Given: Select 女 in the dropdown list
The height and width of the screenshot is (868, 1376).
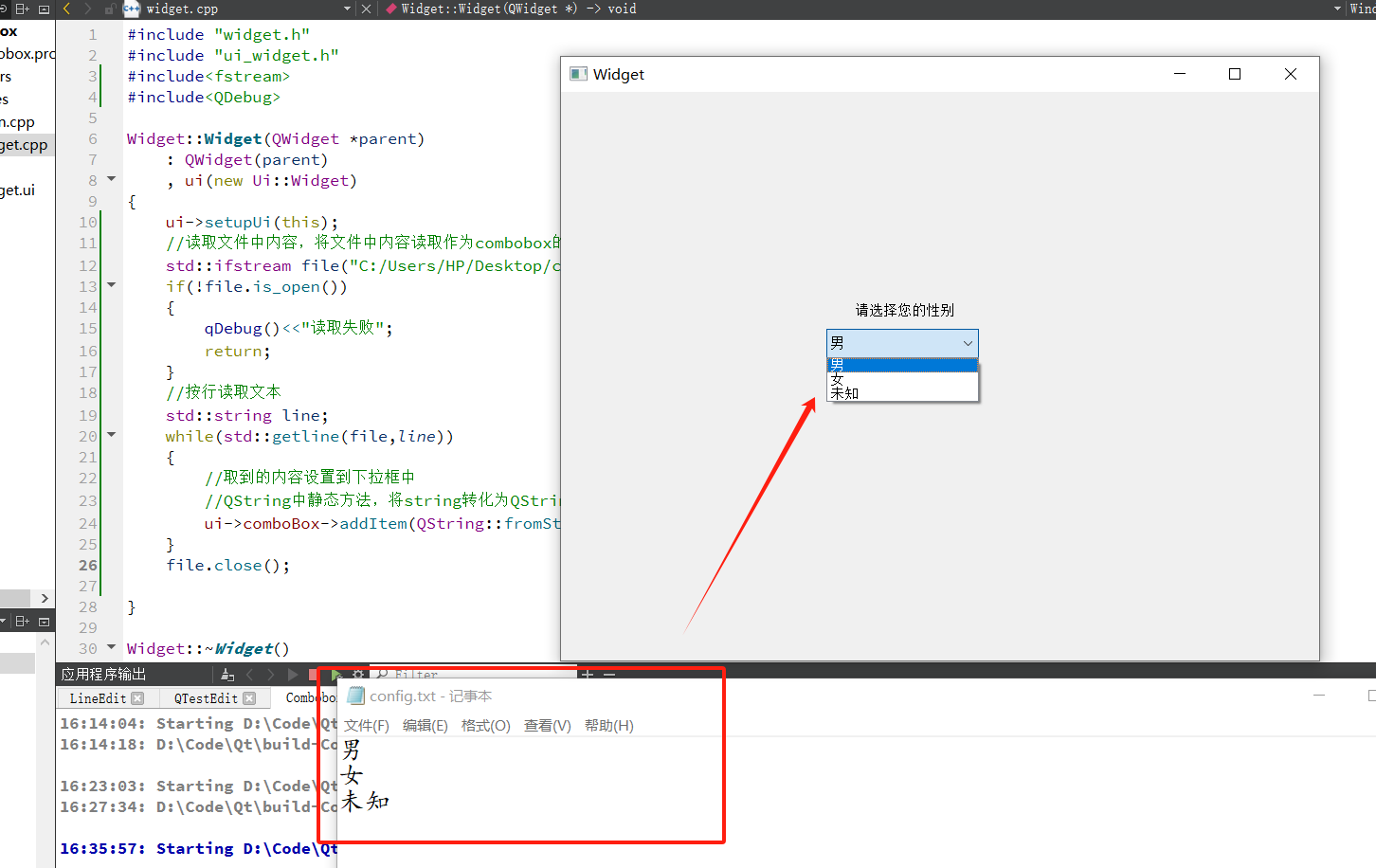Looking at the screenshot, I should 902,379.
